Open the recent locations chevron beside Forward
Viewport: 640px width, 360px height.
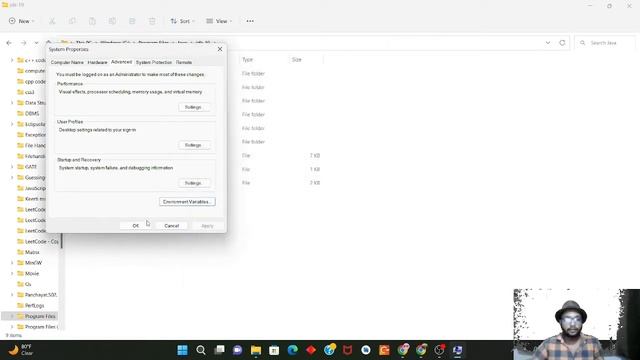click(36, 43)
